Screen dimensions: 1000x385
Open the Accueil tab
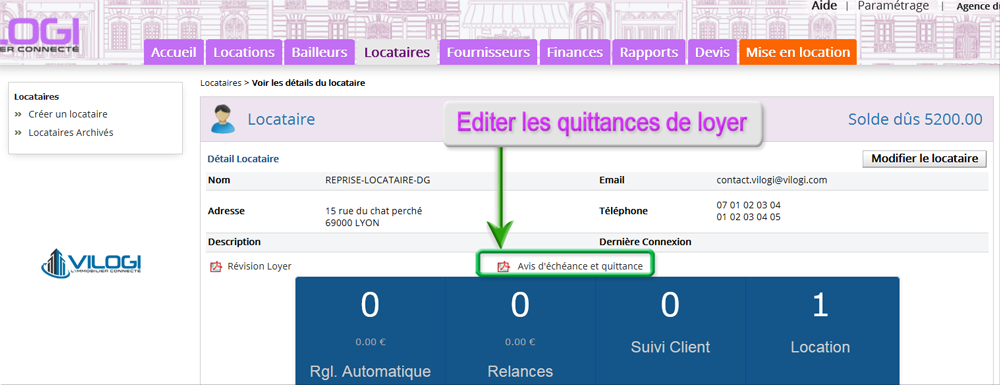(x=173, y=52)
